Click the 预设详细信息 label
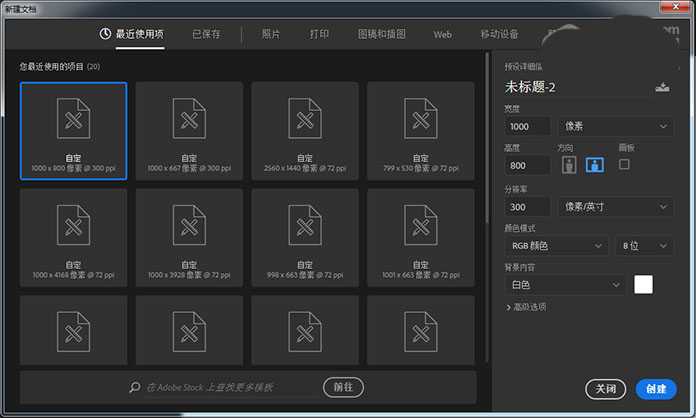This screenshot has width=696, height=418. pos(523,67)
